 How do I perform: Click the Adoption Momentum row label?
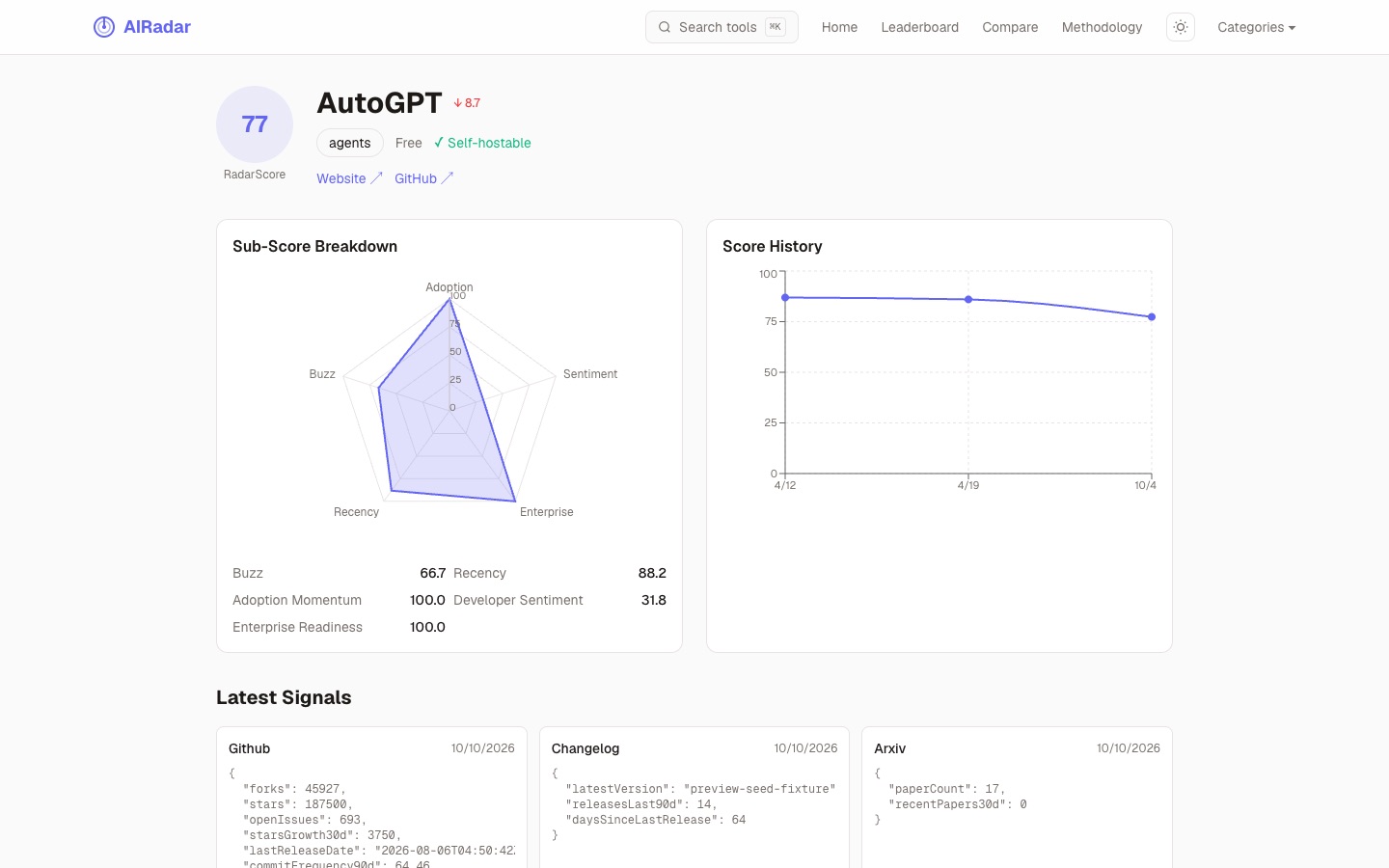297,600
